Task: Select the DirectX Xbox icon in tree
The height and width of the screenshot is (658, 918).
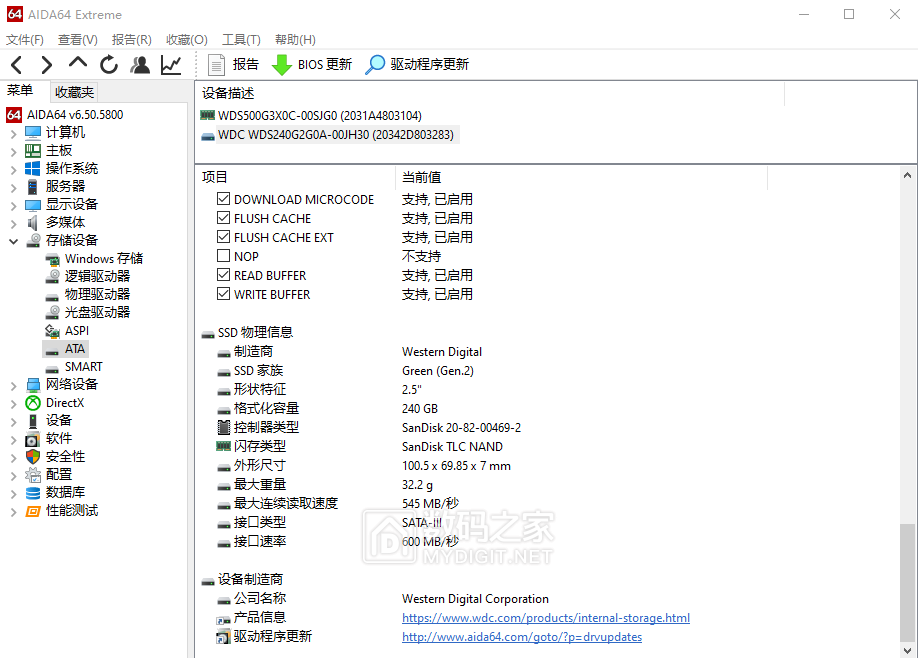Action: [33, 403]
